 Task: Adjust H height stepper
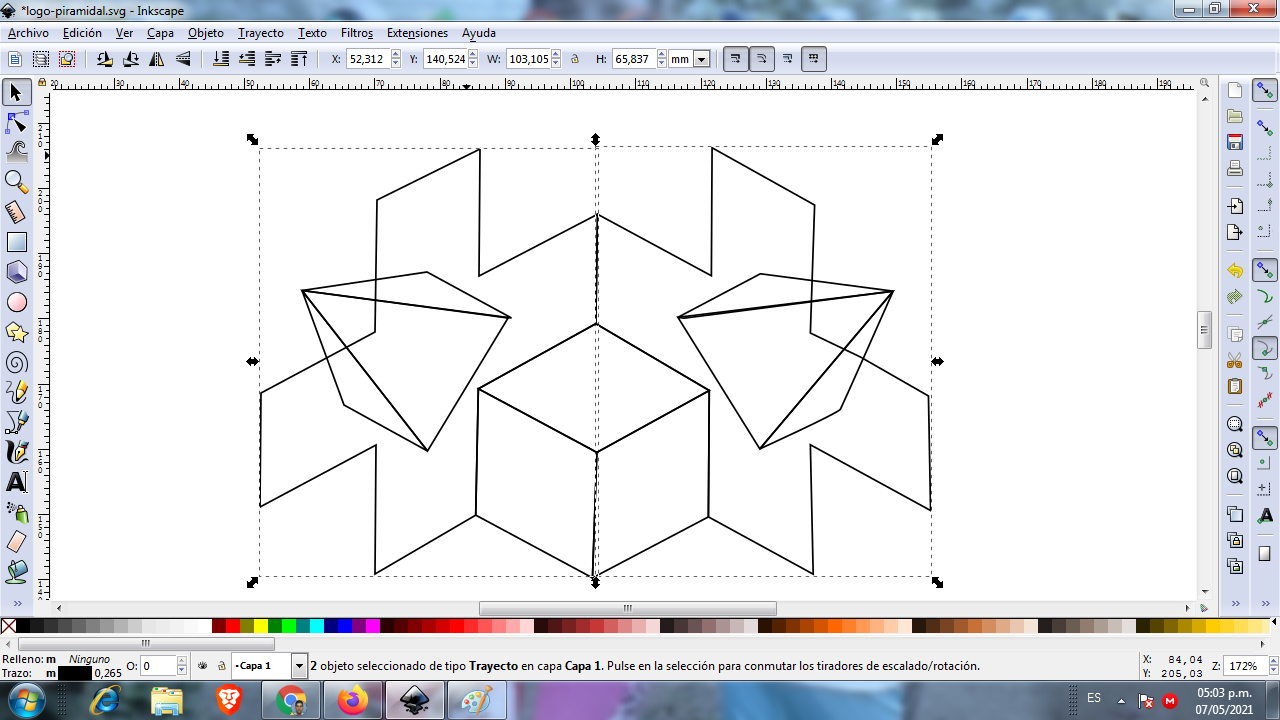click(660, 59)
